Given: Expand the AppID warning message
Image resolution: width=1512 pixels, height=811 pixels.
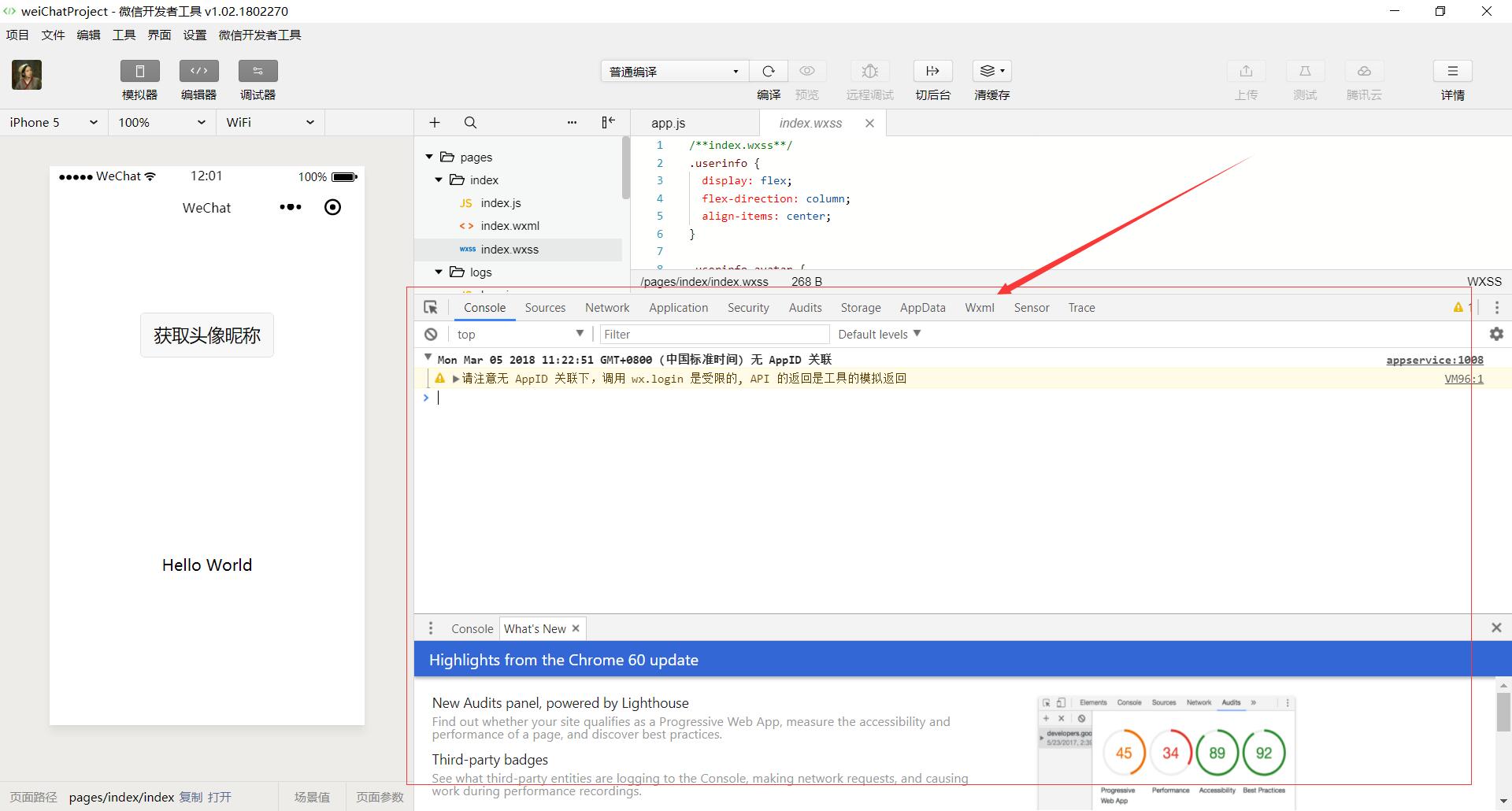Looking at the screenshot, I should [456, 379].
